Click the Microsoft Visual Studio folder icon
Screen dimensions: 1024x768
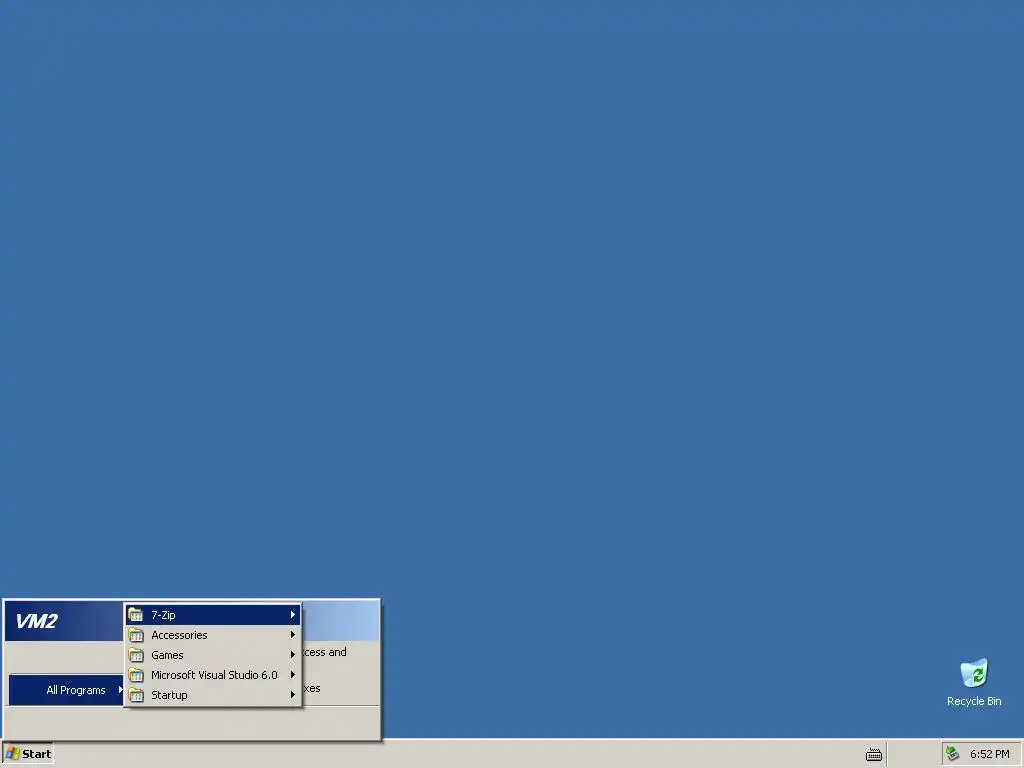tap(136, 675)
